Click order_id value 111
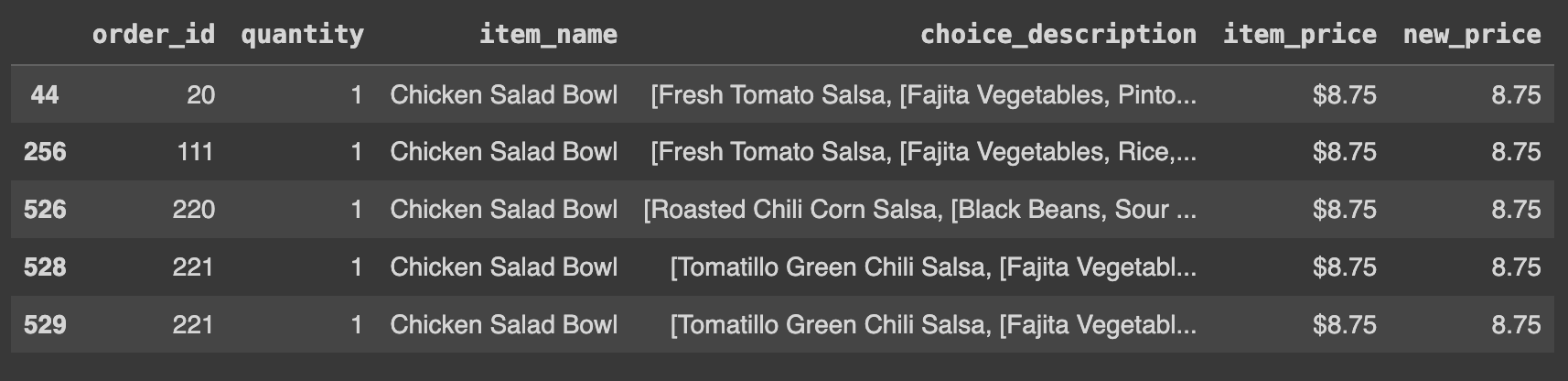The width and height of the screenshot is (1568, 381). (195, 151)
